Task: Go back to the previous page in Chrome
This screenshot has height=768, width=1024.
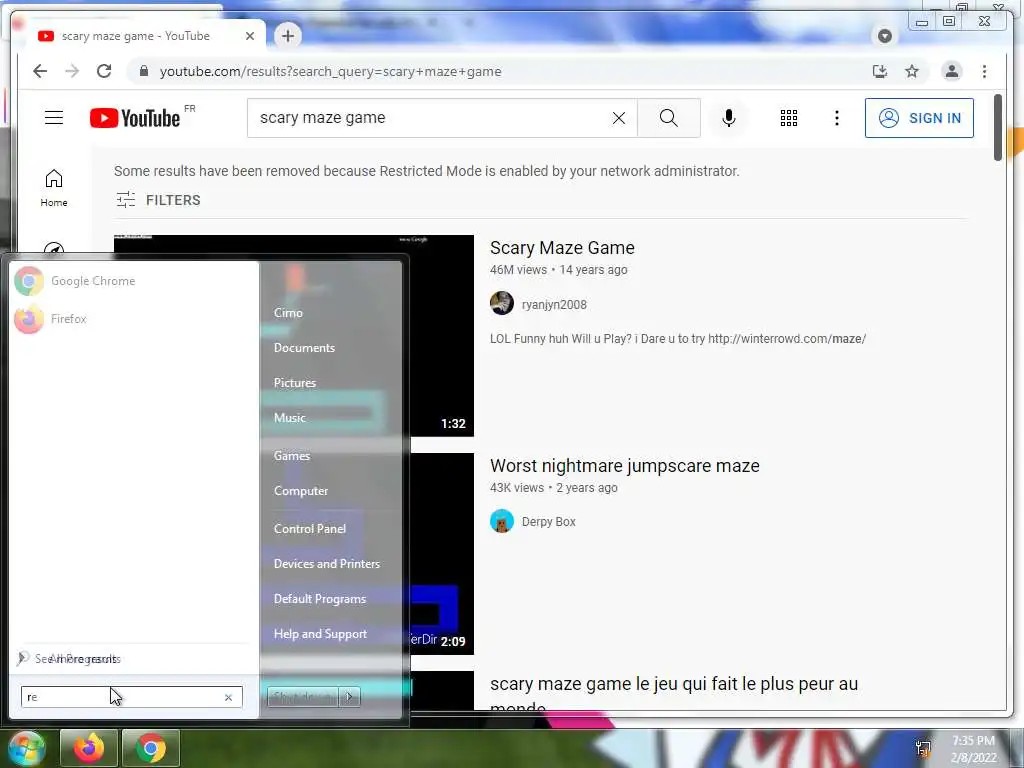Action: point(40,71)
